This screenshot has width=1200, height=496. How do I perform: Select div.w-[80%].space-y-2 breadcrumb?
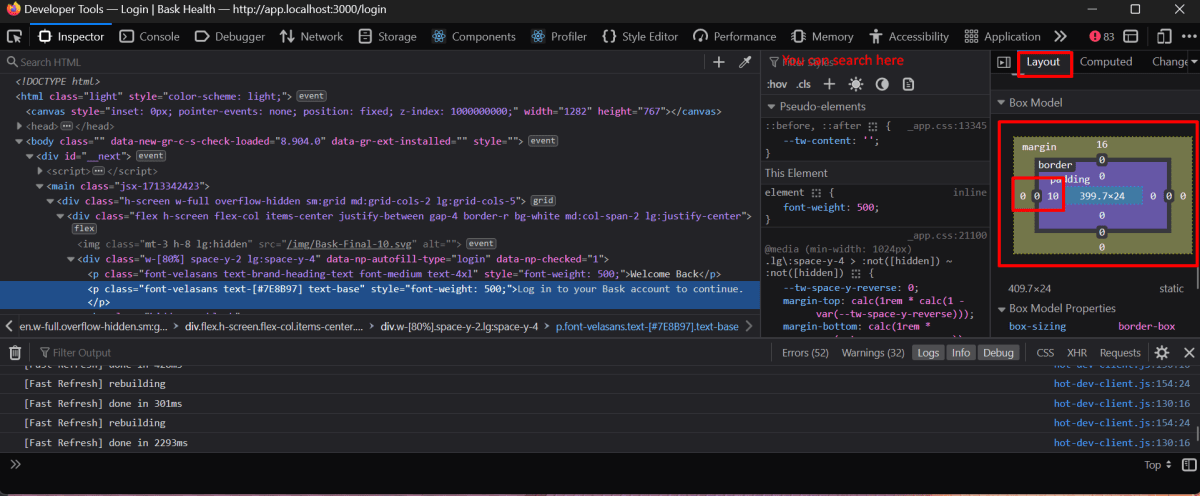[x=459, y=326]
